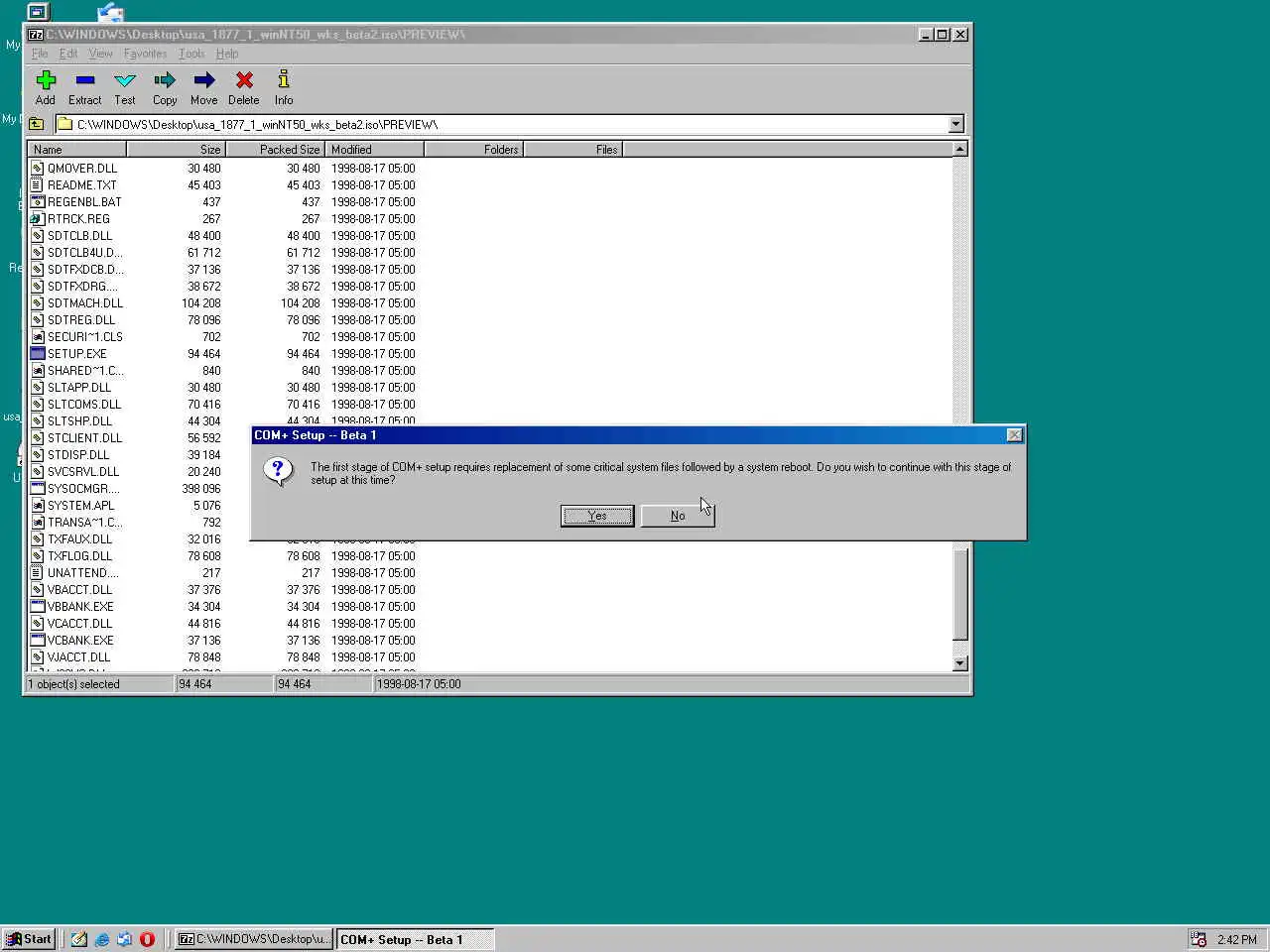Click the green Add toolbar icon
The image size is (1270, 952).
click(46, 80)
